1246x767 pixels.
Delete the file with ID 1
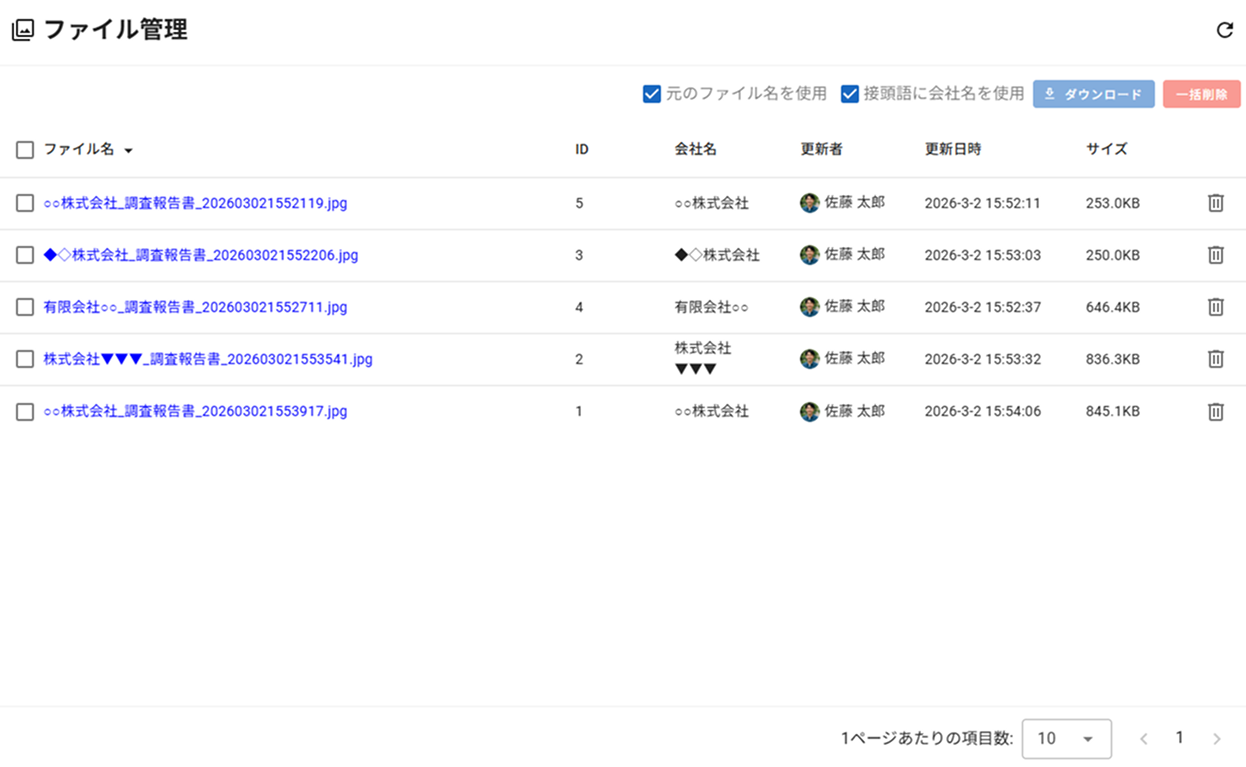pos(1215,411)
